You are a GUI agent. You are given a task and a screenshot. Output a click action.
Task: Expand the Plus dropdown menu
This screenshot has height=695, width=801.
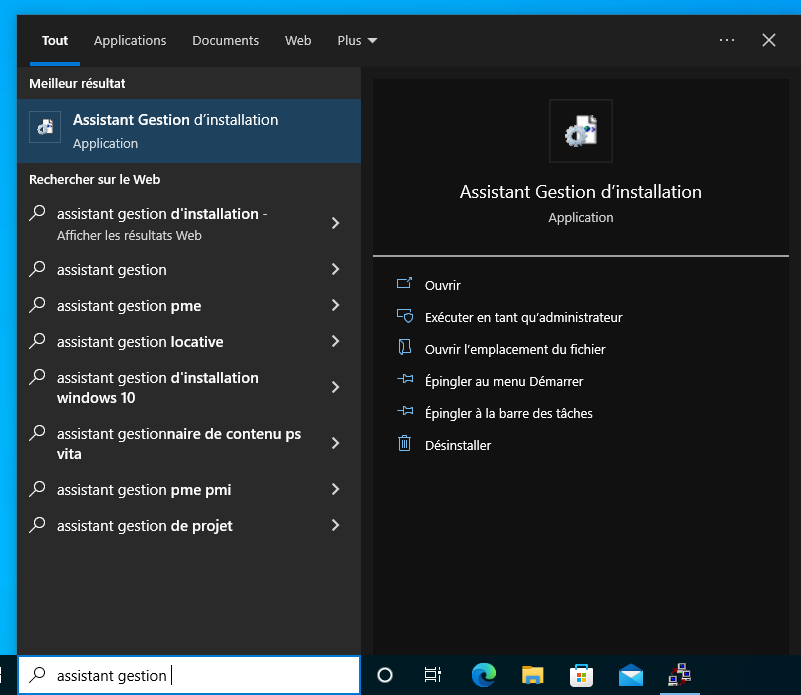coord(356,40)
